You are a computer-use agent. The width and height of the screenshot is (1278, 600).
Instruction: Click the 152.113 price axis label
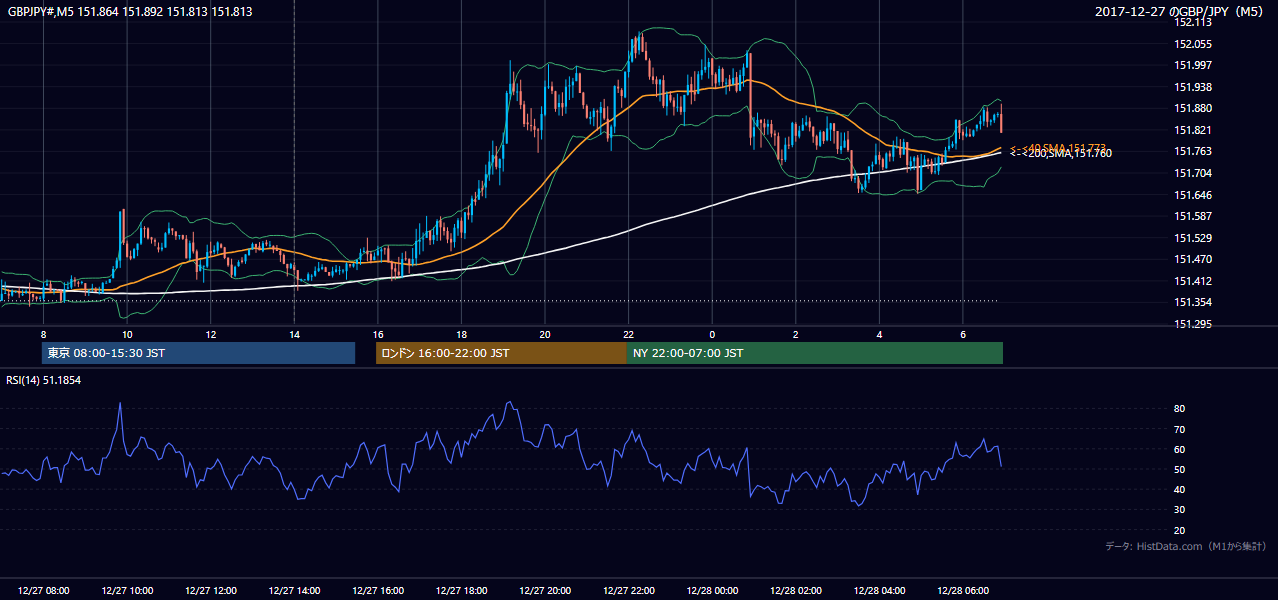coord(1193,22)
